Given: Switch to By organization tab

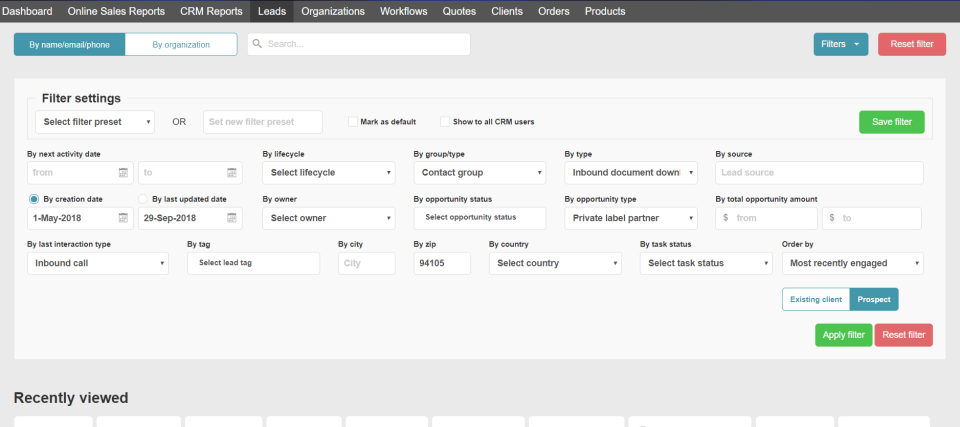Looking at the screenshot, I should click(181, 44).
